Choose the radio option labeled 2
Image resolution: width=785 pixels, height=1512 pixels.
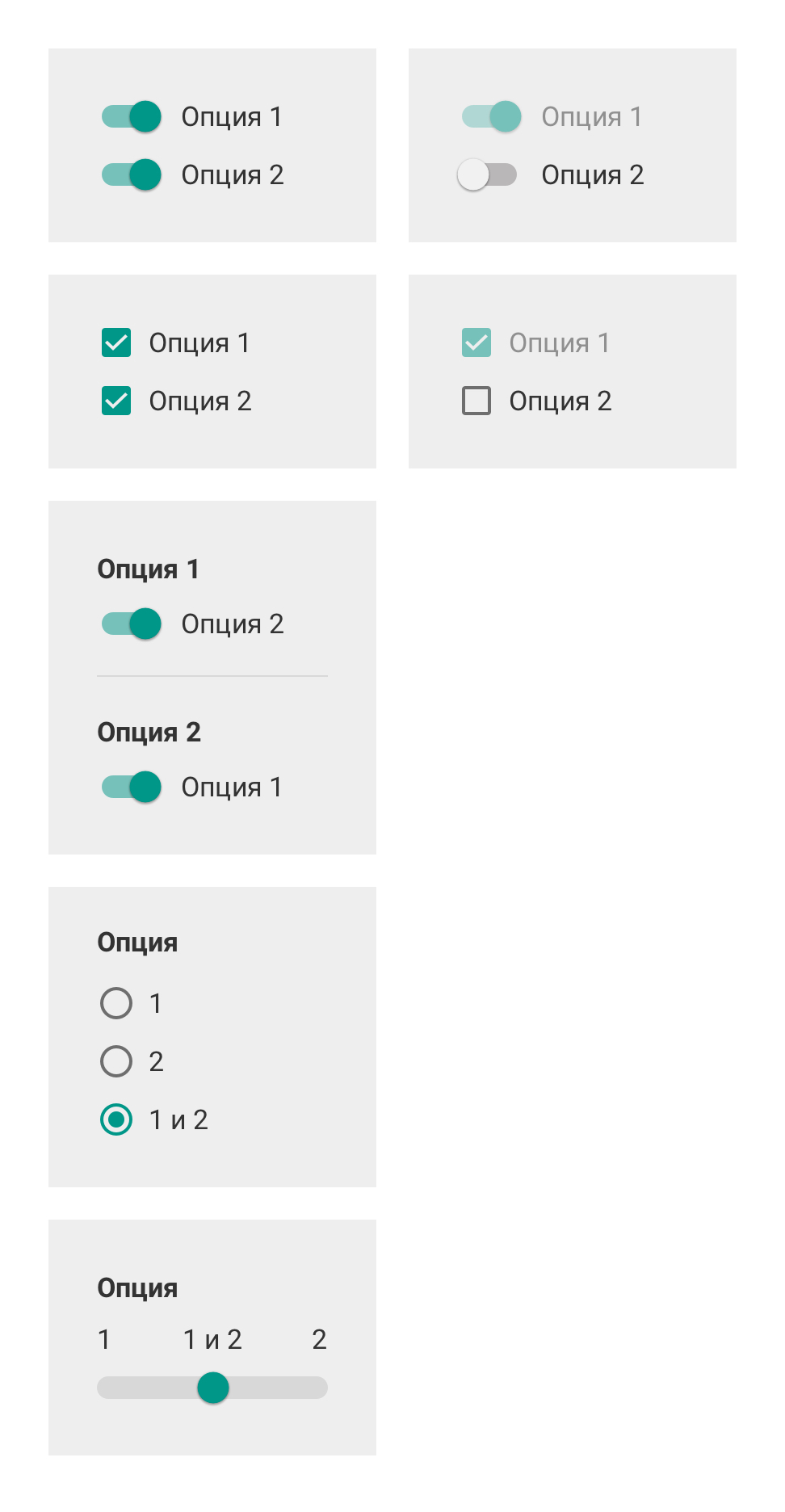pyautogui.click(x=116, y=1061)
